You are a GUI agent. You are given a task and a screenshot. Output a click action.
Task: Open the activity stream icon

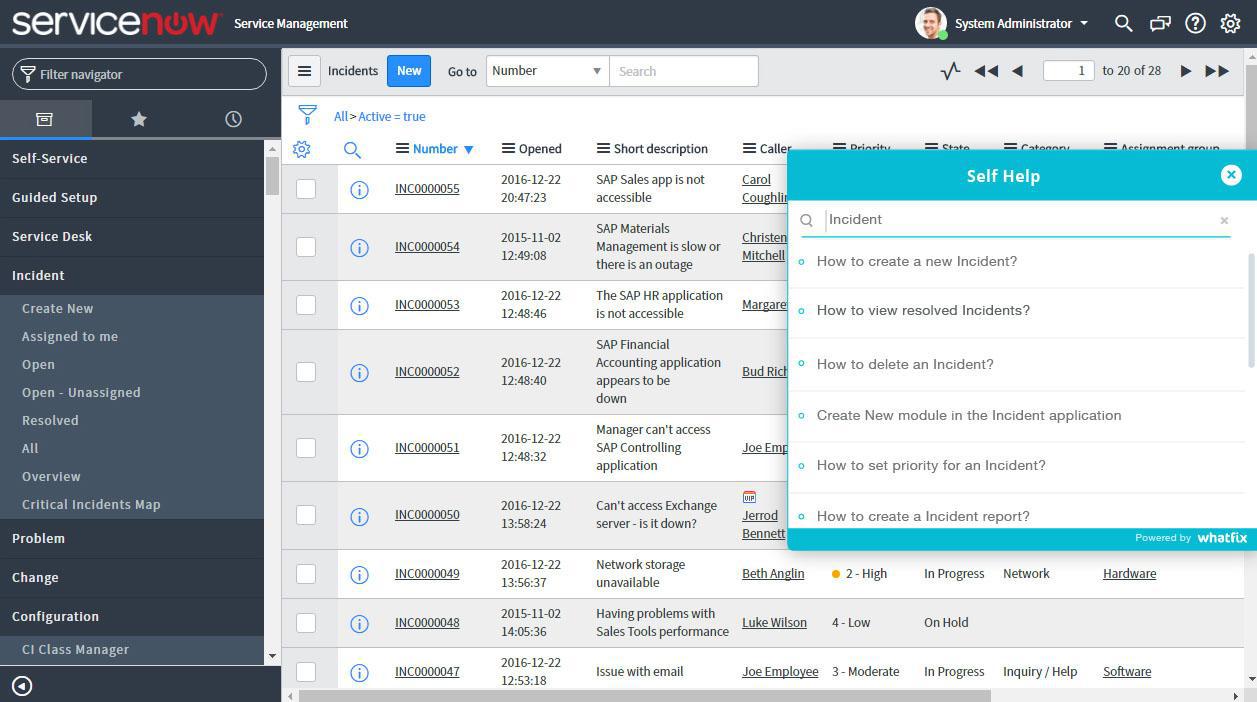950,71
